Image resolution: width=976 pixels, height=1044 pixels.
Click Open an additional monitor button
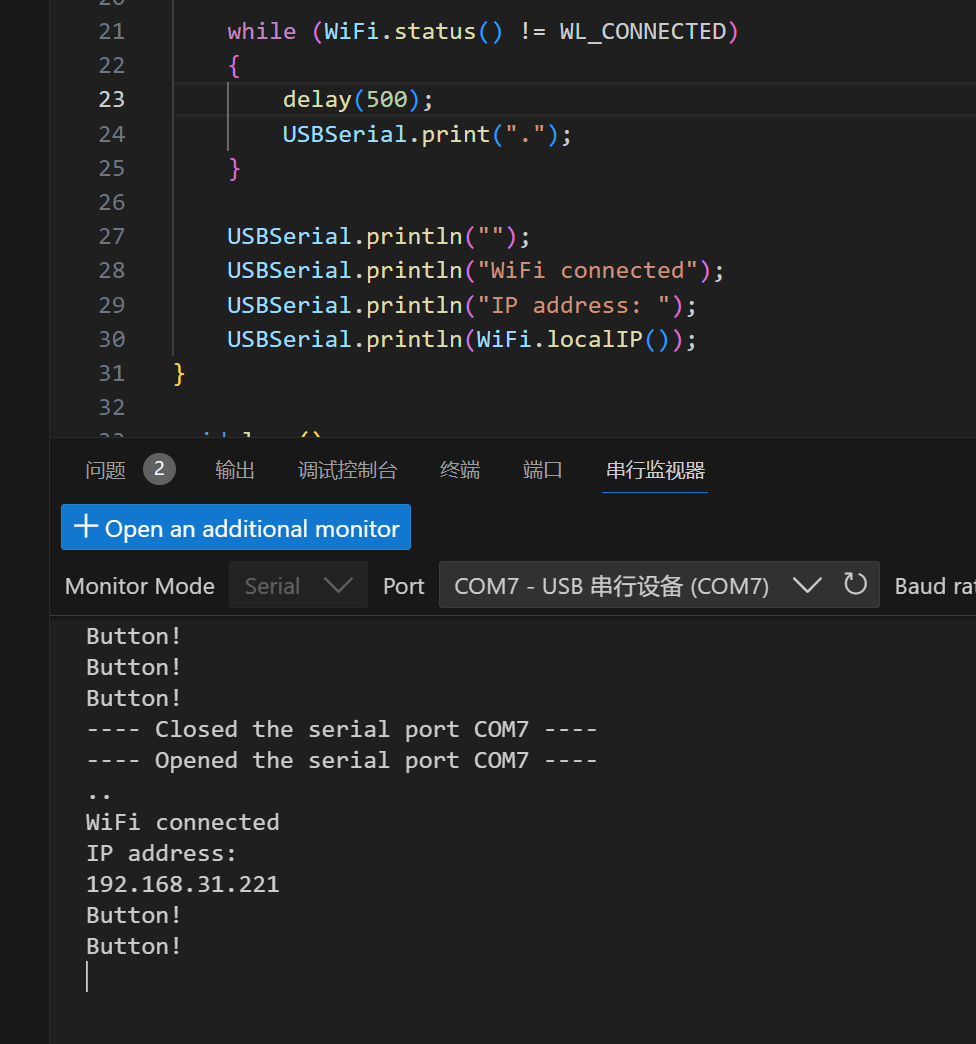(236, 527)
